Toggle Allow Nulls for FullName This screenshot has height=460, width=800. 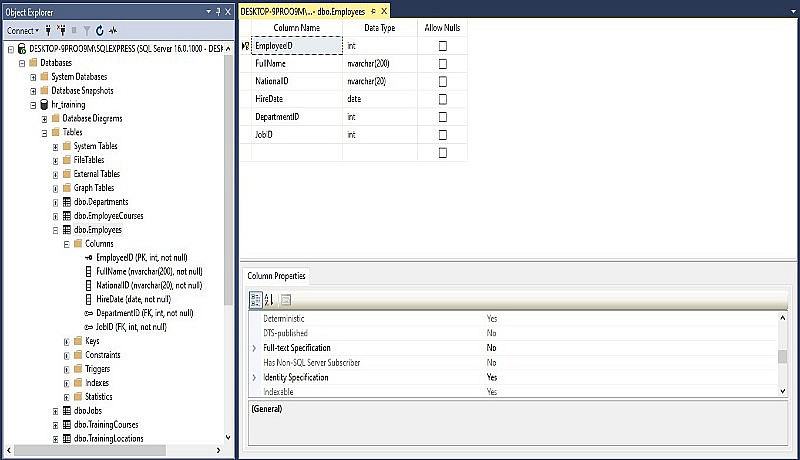[443, 64]
